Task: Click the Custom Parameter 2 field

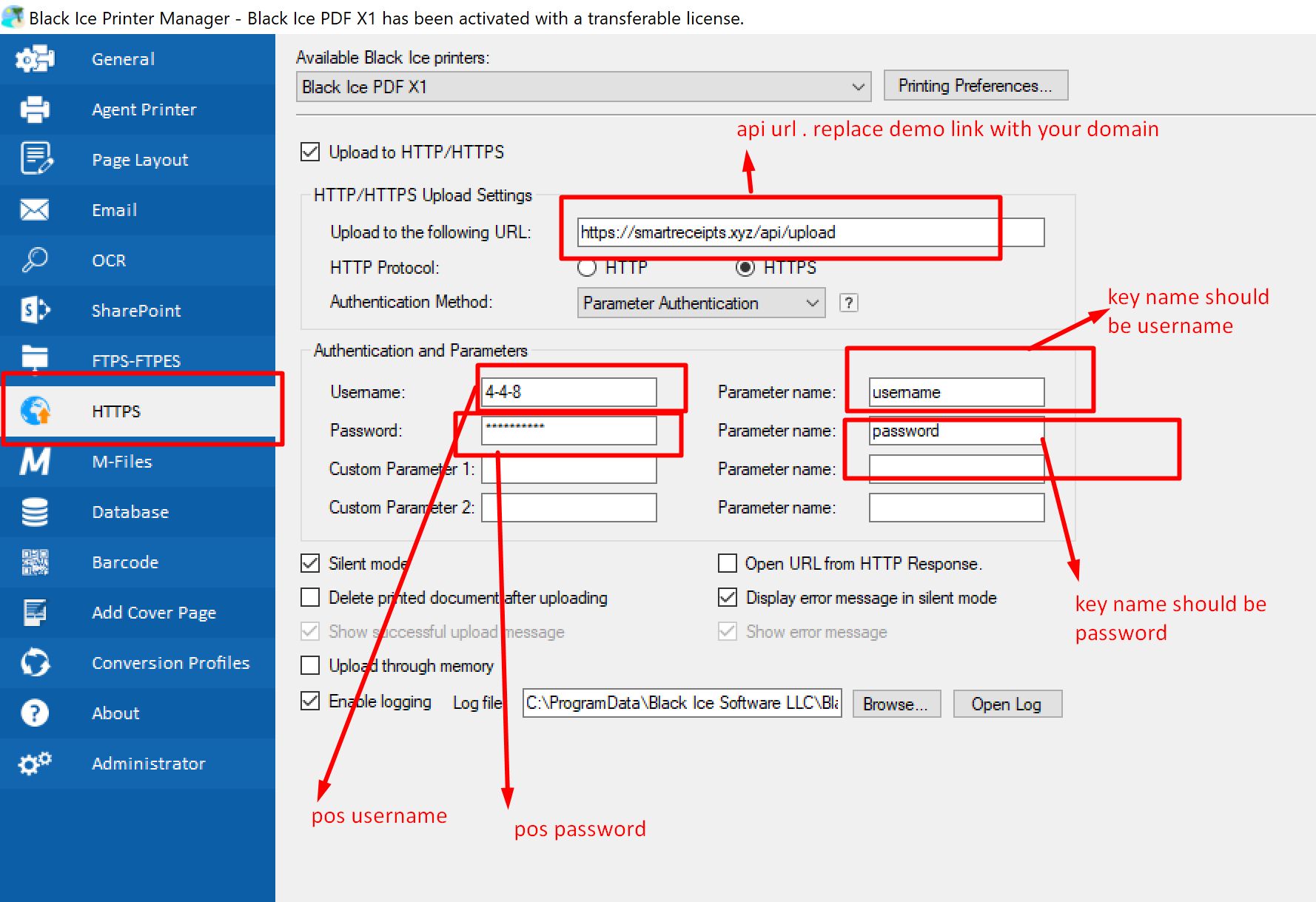Action: coord(568,508)
